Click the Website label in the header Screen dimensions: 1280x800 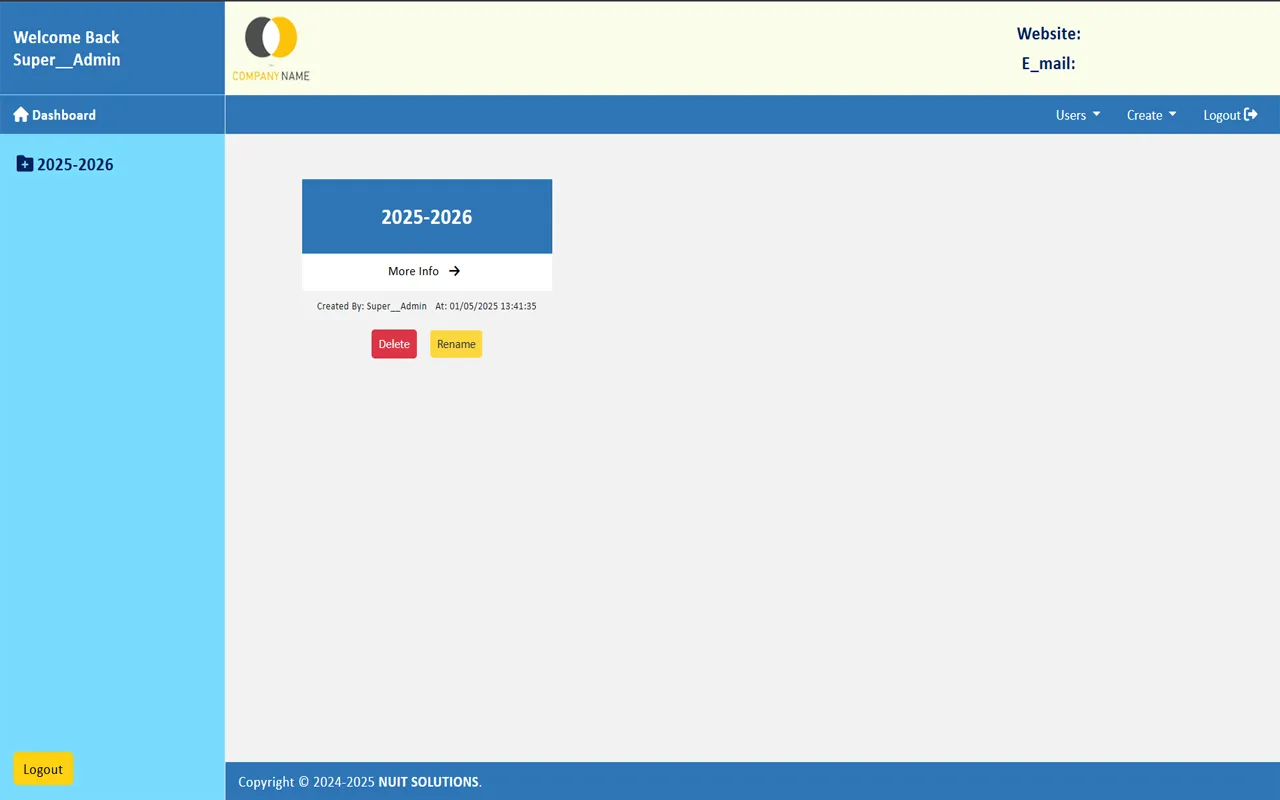[1048, 34]
